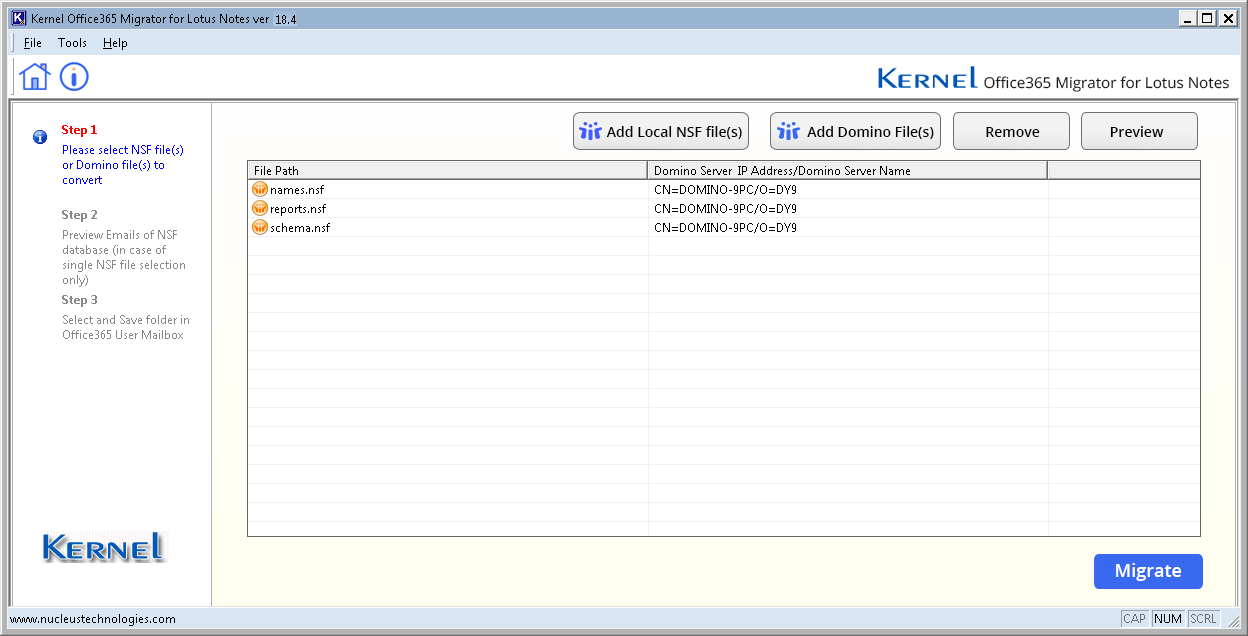Click the Kernel app icon in title bar

pyautogui.click(x=18, y=18)
